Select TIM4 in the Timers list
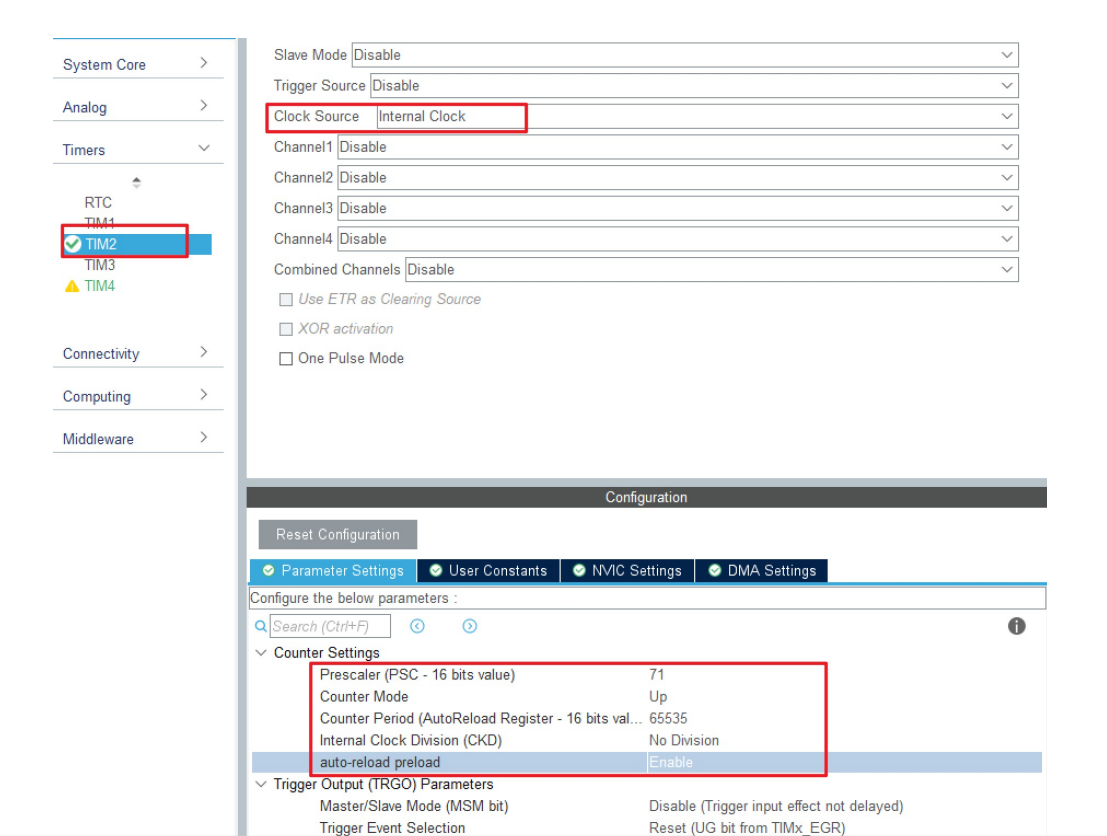This screenshot has height=836, width=1107. tap(100, 286)
